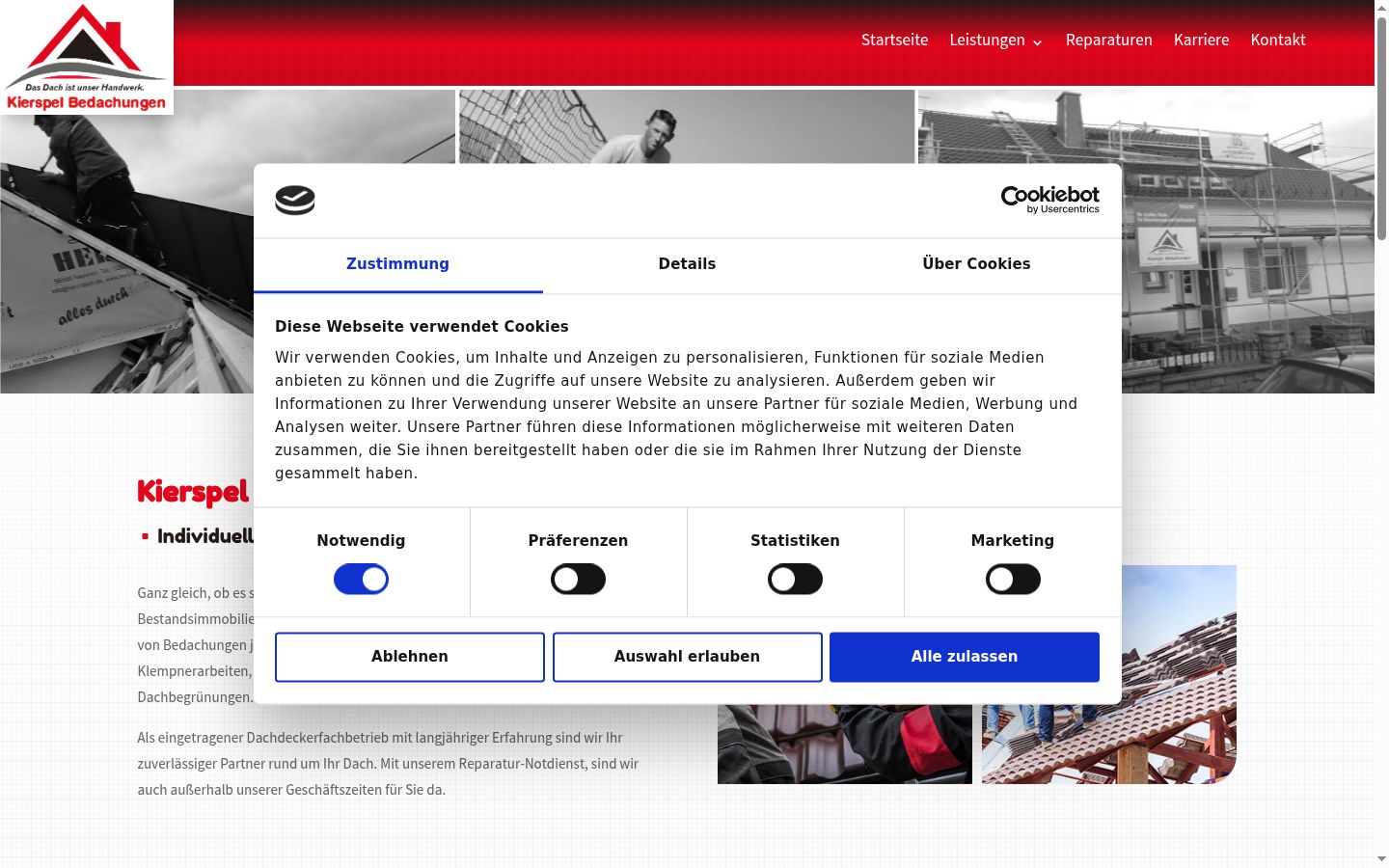Expand the Leistungen dropdown menu

tap(996, 41)
